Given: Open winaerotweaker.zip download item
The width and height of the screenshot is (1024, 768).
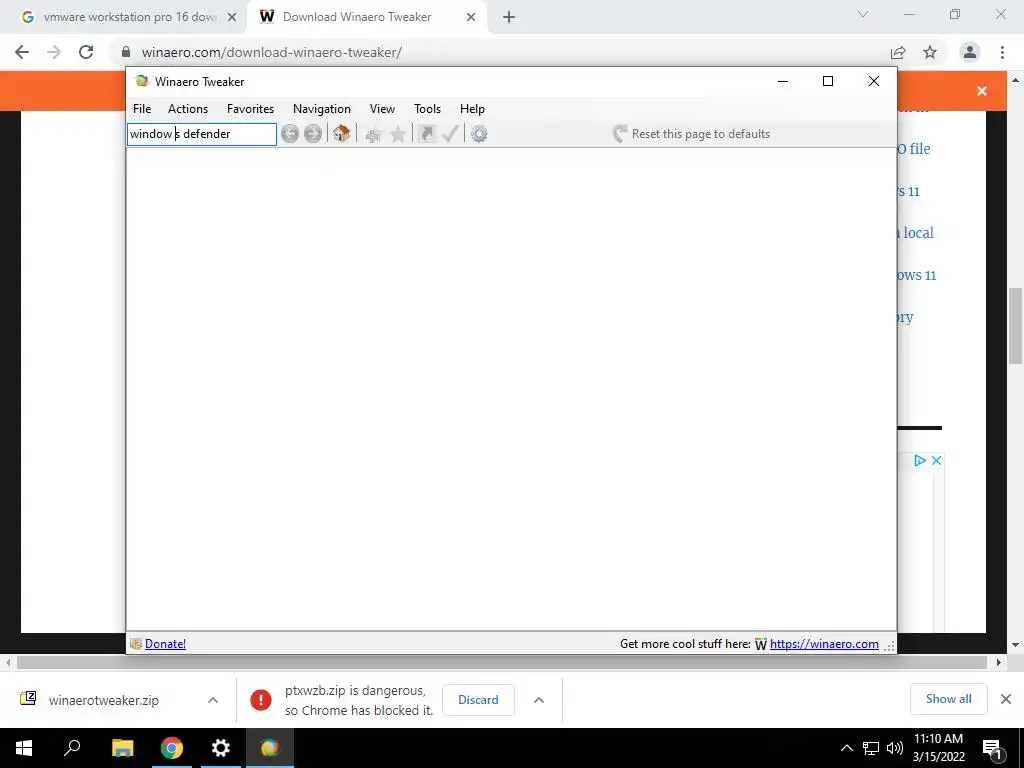Looking at the screenshot, I should (x=103, y=700).
